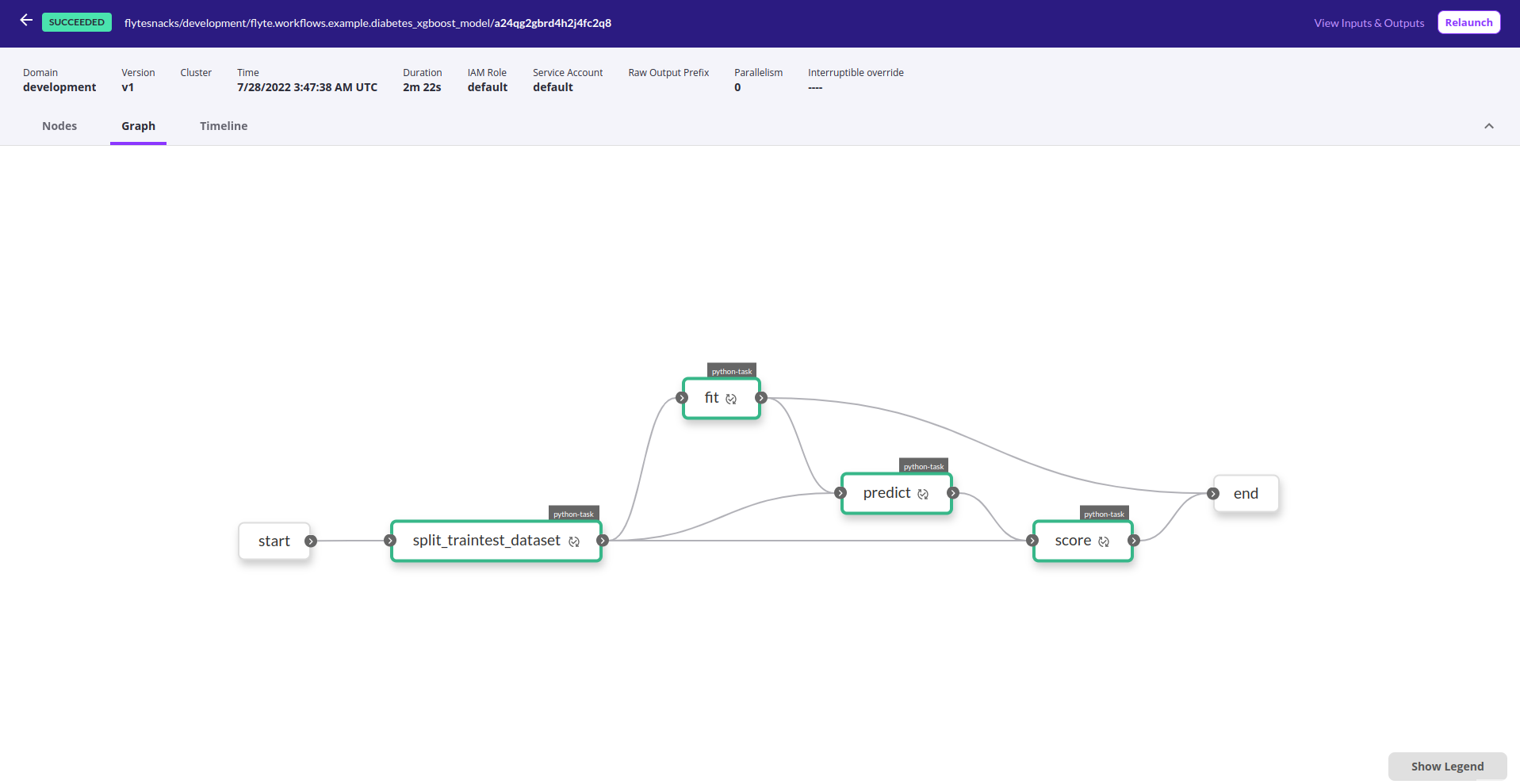Click cache icon on predict node
This screenshot has width=1520, height=784.
[923, 494]
